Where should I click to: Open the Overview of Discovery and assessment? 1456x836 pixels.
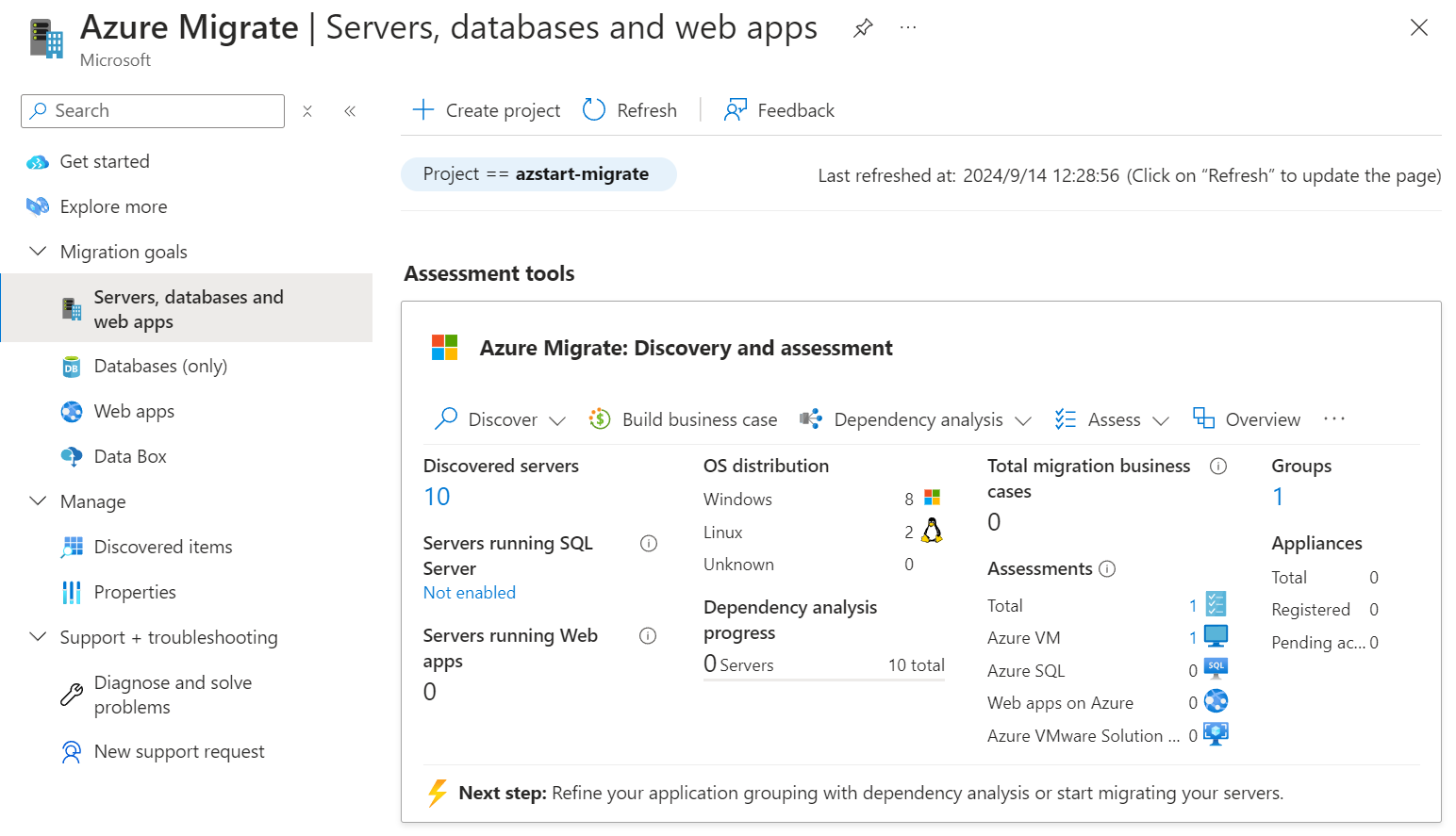point(1247,419)
